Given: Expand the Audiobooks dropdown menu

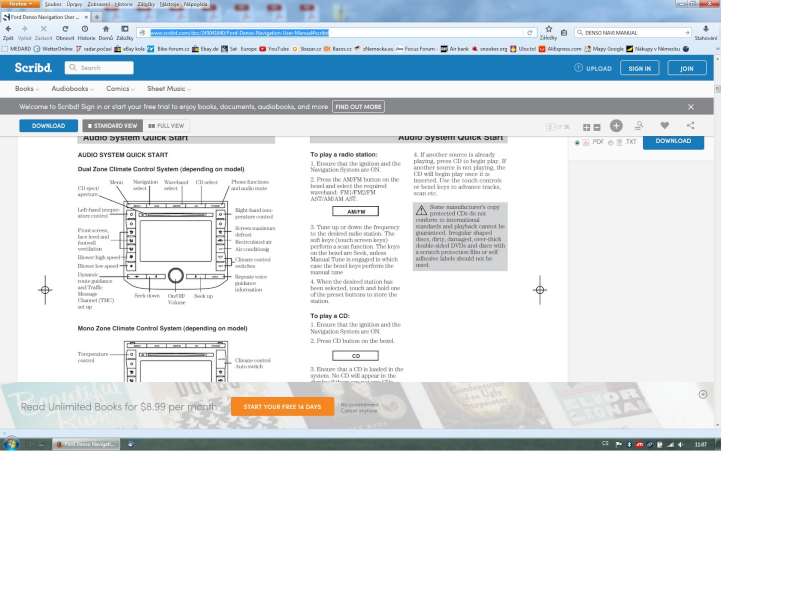Looking at the screenshot, I should tap(72, 89).
